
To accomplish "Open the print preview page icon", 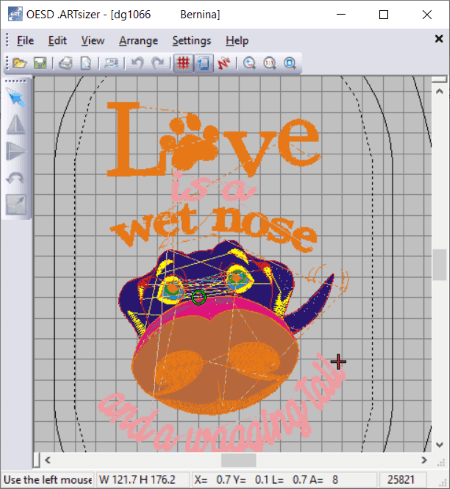I will click(86, 63).
